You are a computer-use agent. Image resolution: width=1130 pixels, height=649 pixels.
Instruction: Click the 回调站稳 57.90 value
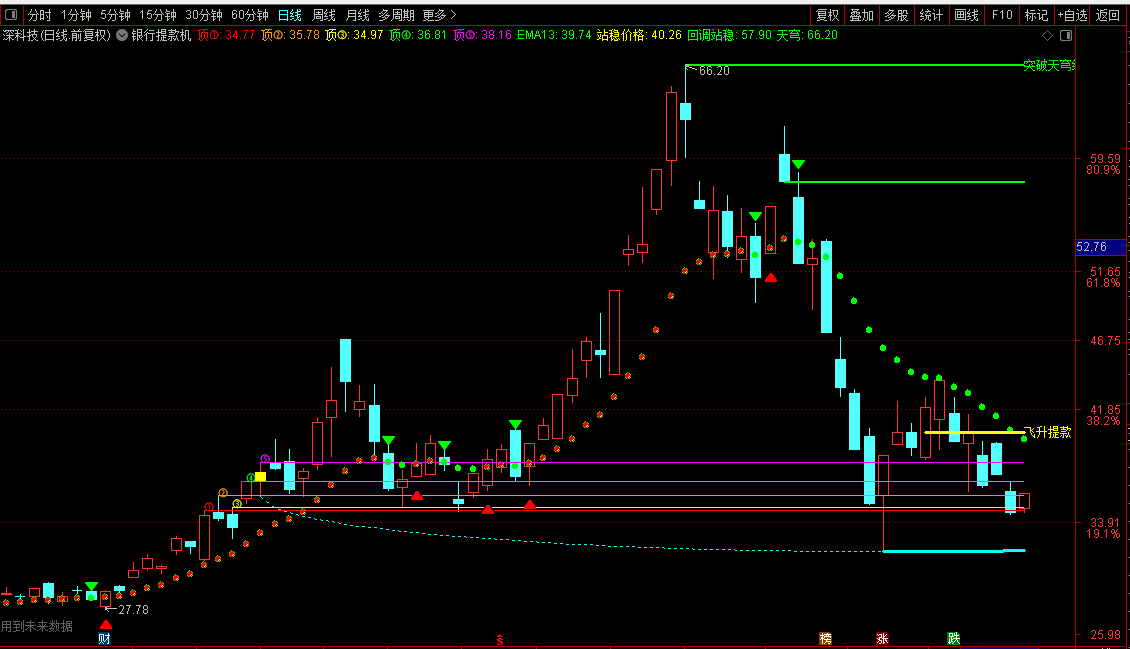[x=729, y=35]
